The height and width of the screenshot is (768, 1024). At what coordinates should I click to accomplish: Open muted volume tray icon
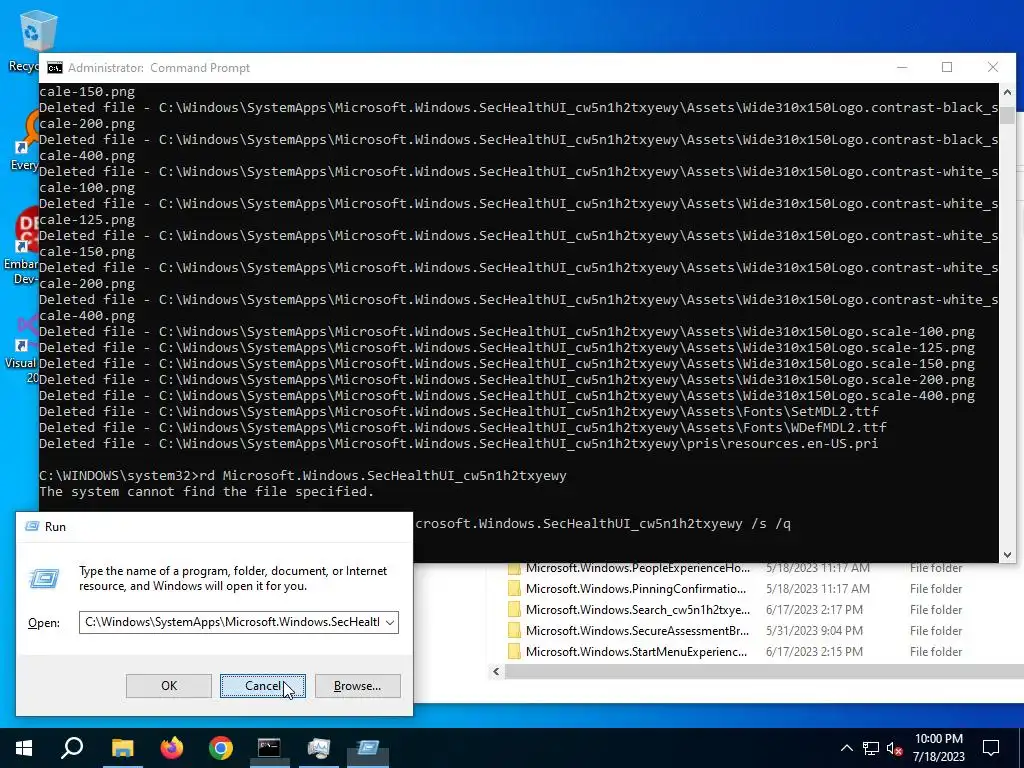[895, 748]
